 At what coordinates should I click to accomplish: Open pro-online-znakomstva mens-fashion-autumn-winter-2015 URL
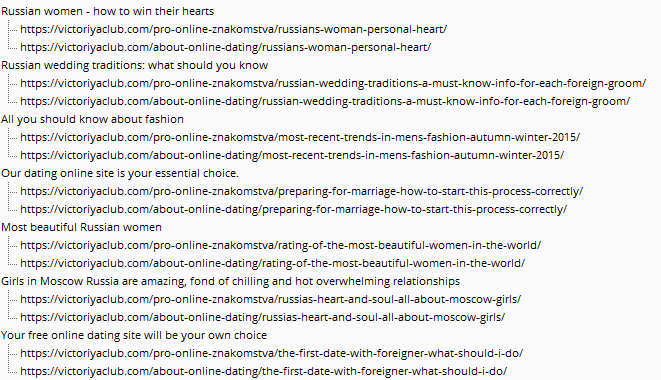pos(300,137)
